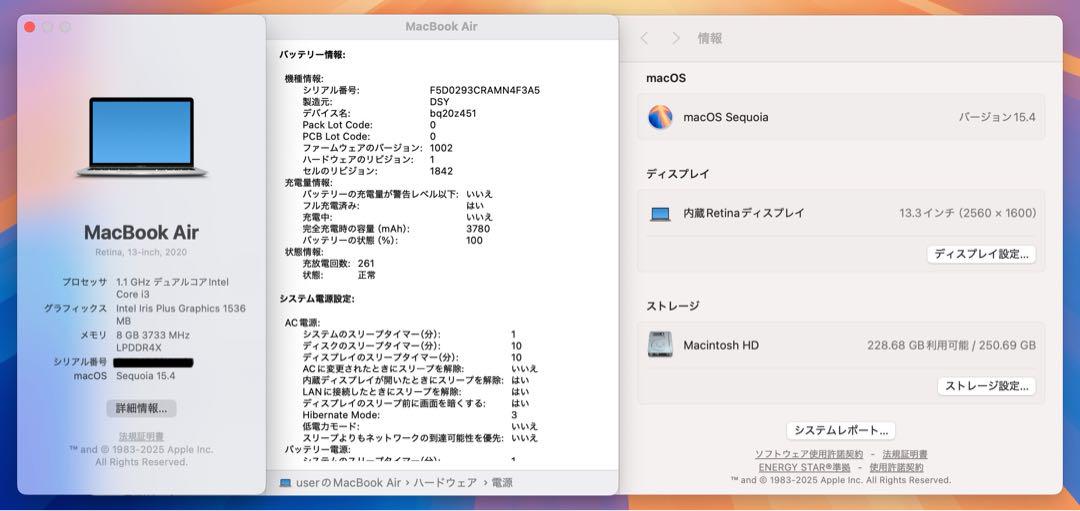This screenshot has height=511, width=1080.
Task: Close the About This Mac window
Action: tap(30, 27)
